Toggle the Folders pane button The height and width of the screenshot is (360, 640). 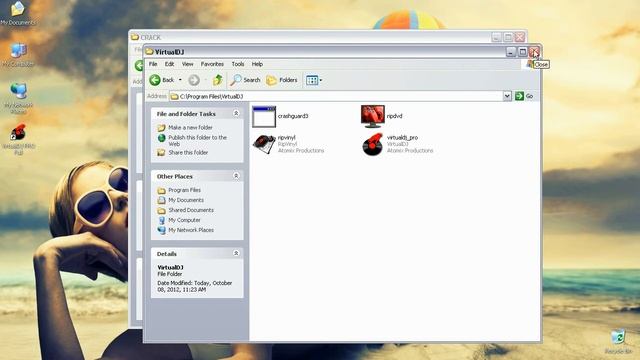coord(282,80)
